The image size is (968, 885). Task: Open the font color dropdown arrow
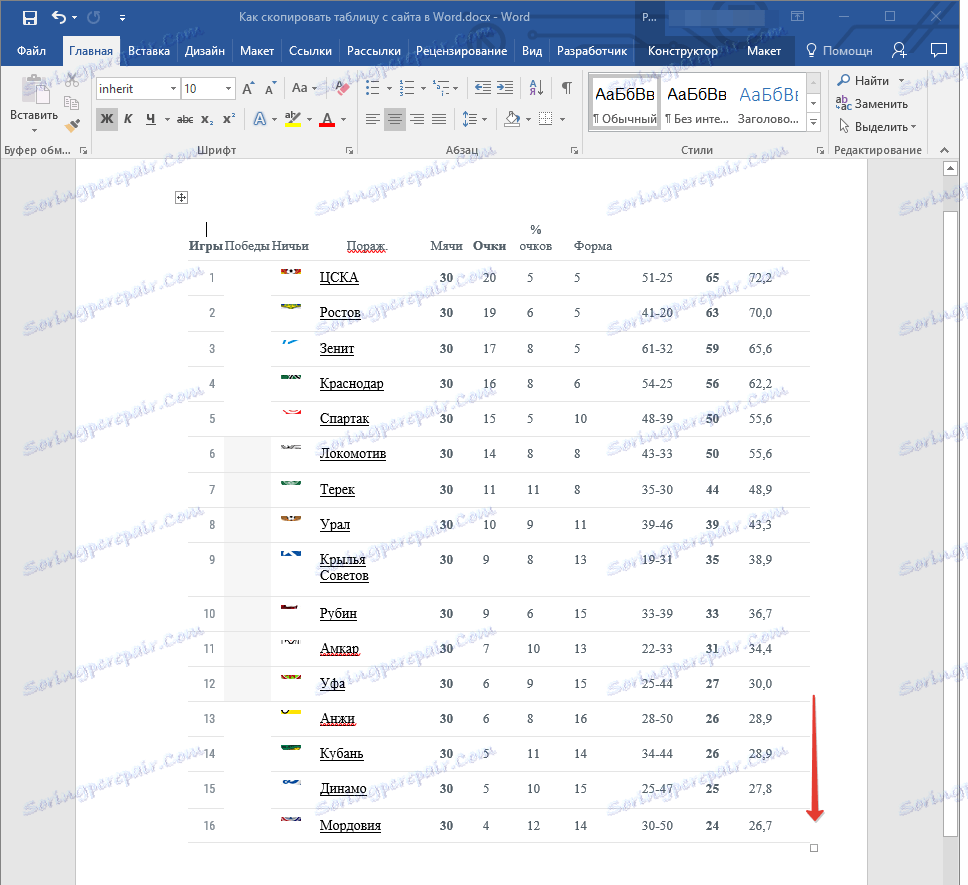click(x=343, y=119)
